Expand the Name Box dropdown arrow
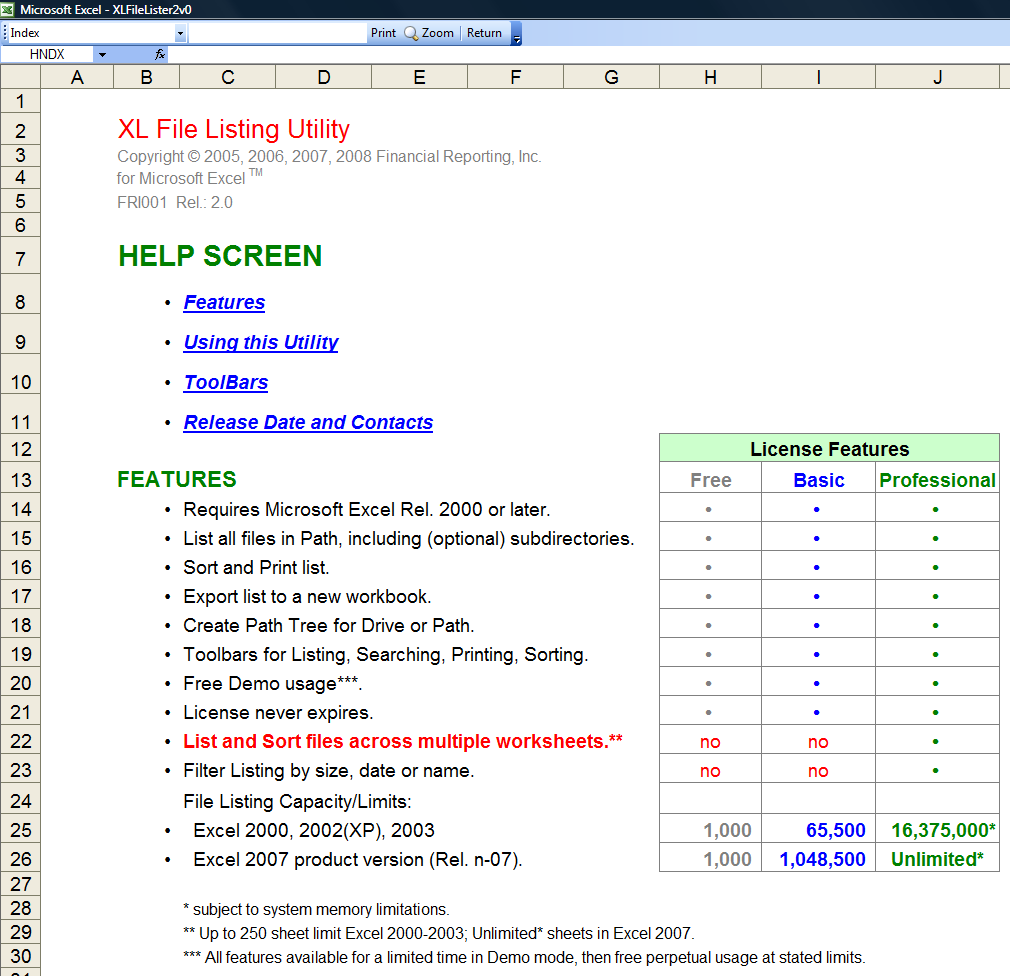Screen dimensions: 1010x976 point(102,55)
